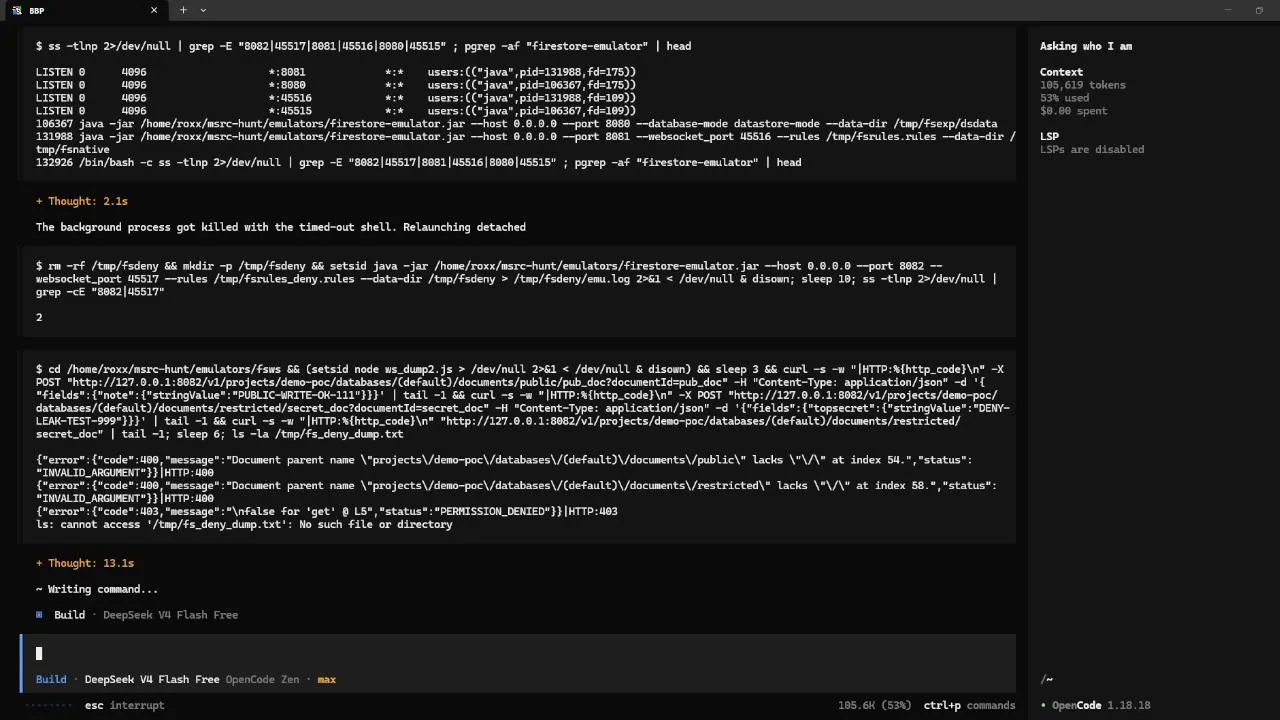Click 'LSPs are disabled' text
Screen dimensions: 1280x720
[x=1092, y=149]
